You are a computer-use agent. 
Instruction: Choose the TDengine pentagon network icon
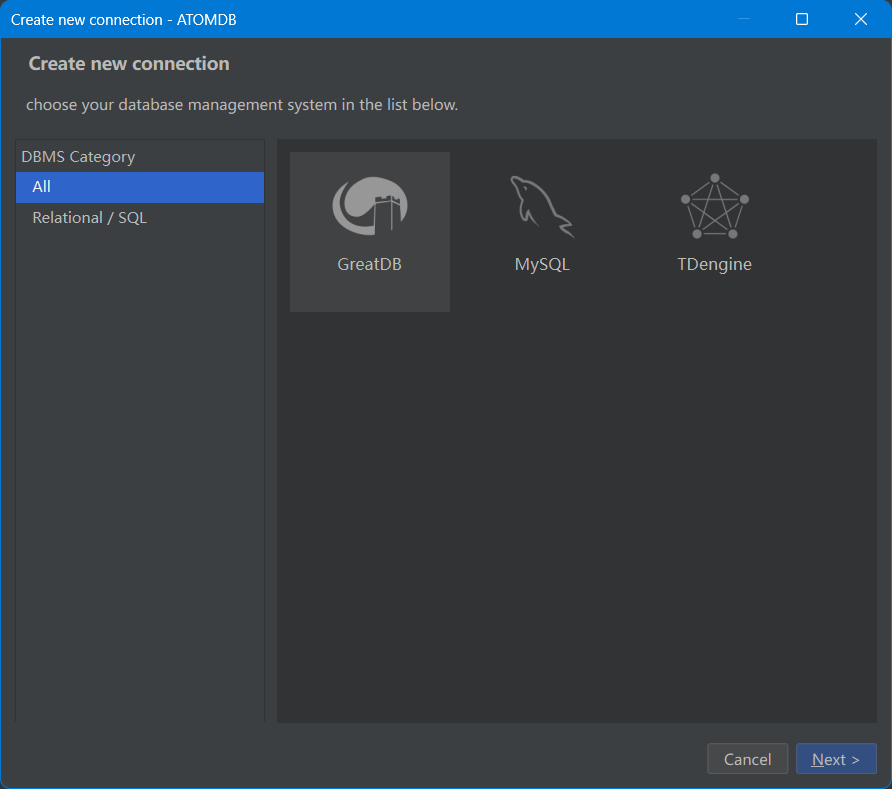point(714,206)
